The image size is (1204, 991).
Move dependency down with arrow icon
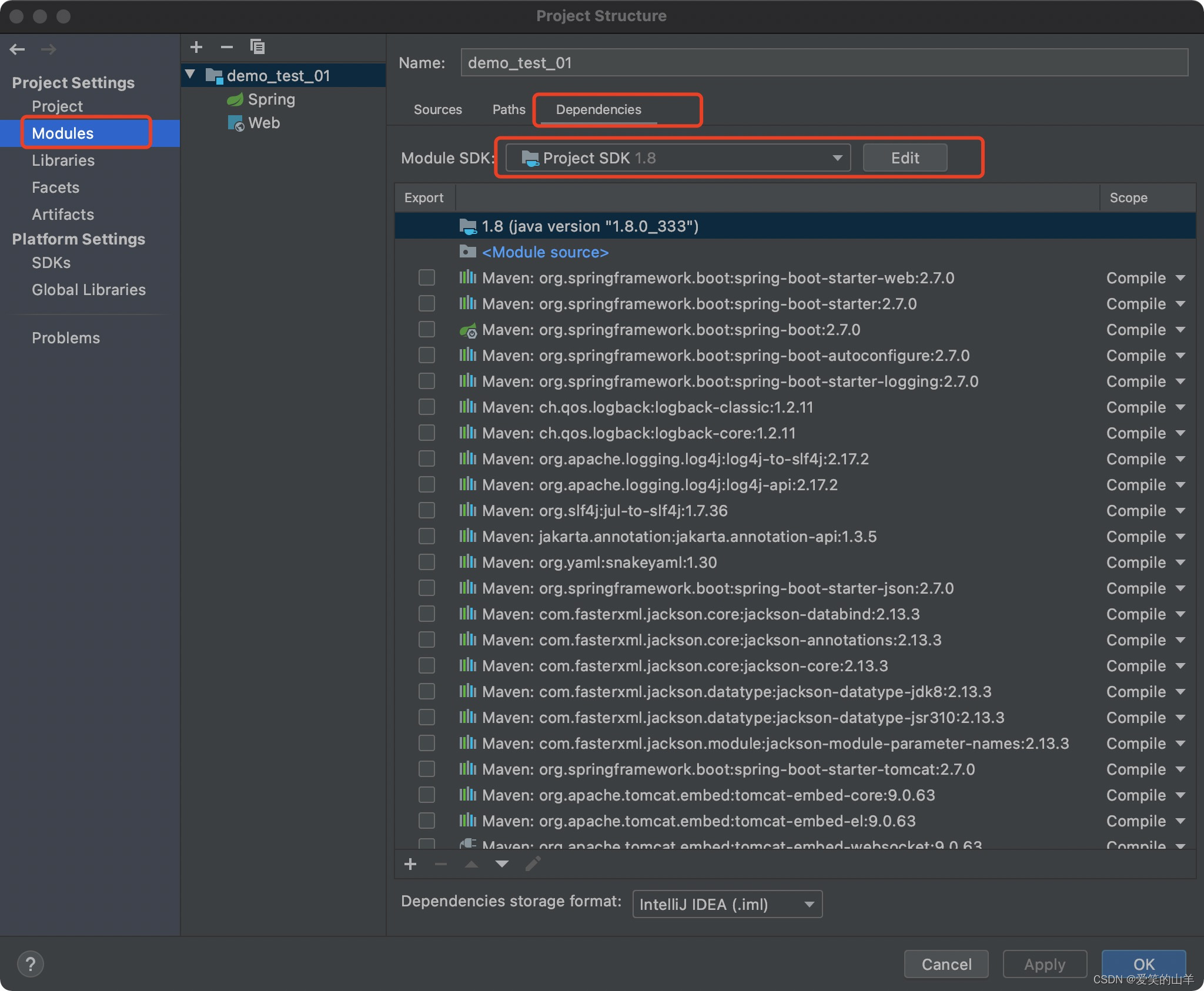[x=501, y=863]
